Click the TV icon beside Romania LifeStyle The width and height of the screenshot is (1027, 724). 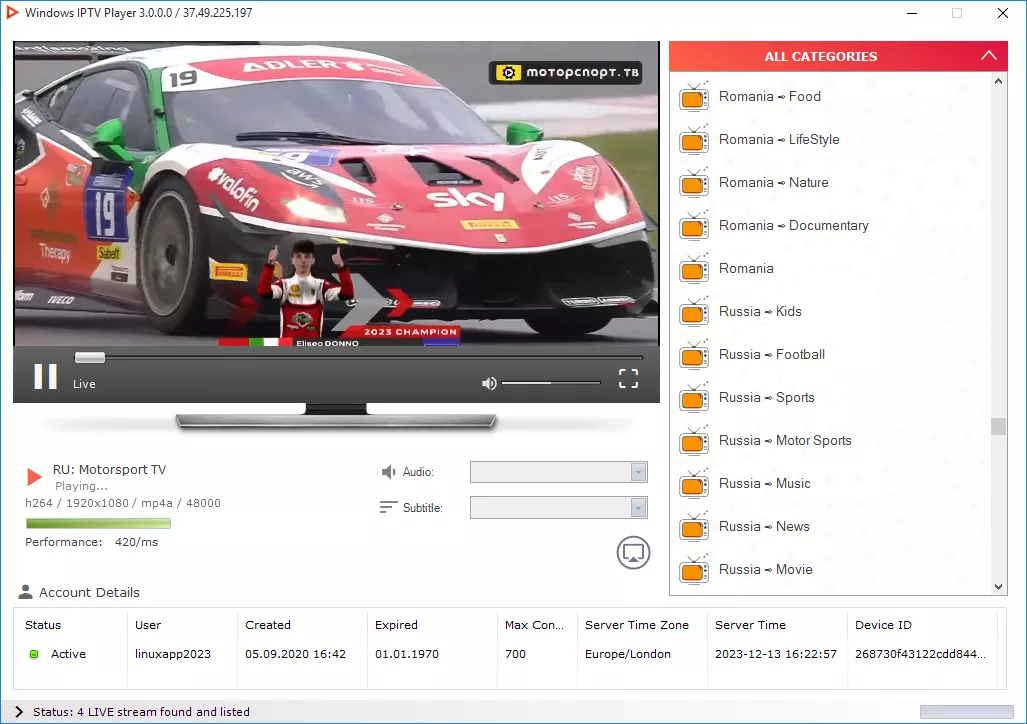pos(694,140)
